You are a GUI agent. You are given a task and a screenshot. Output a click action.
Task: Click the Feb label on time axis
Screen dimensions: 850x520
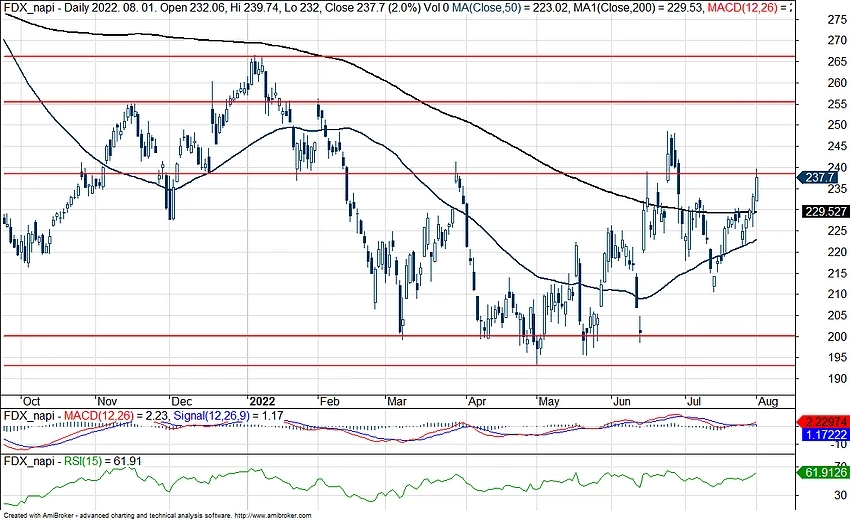329,401
